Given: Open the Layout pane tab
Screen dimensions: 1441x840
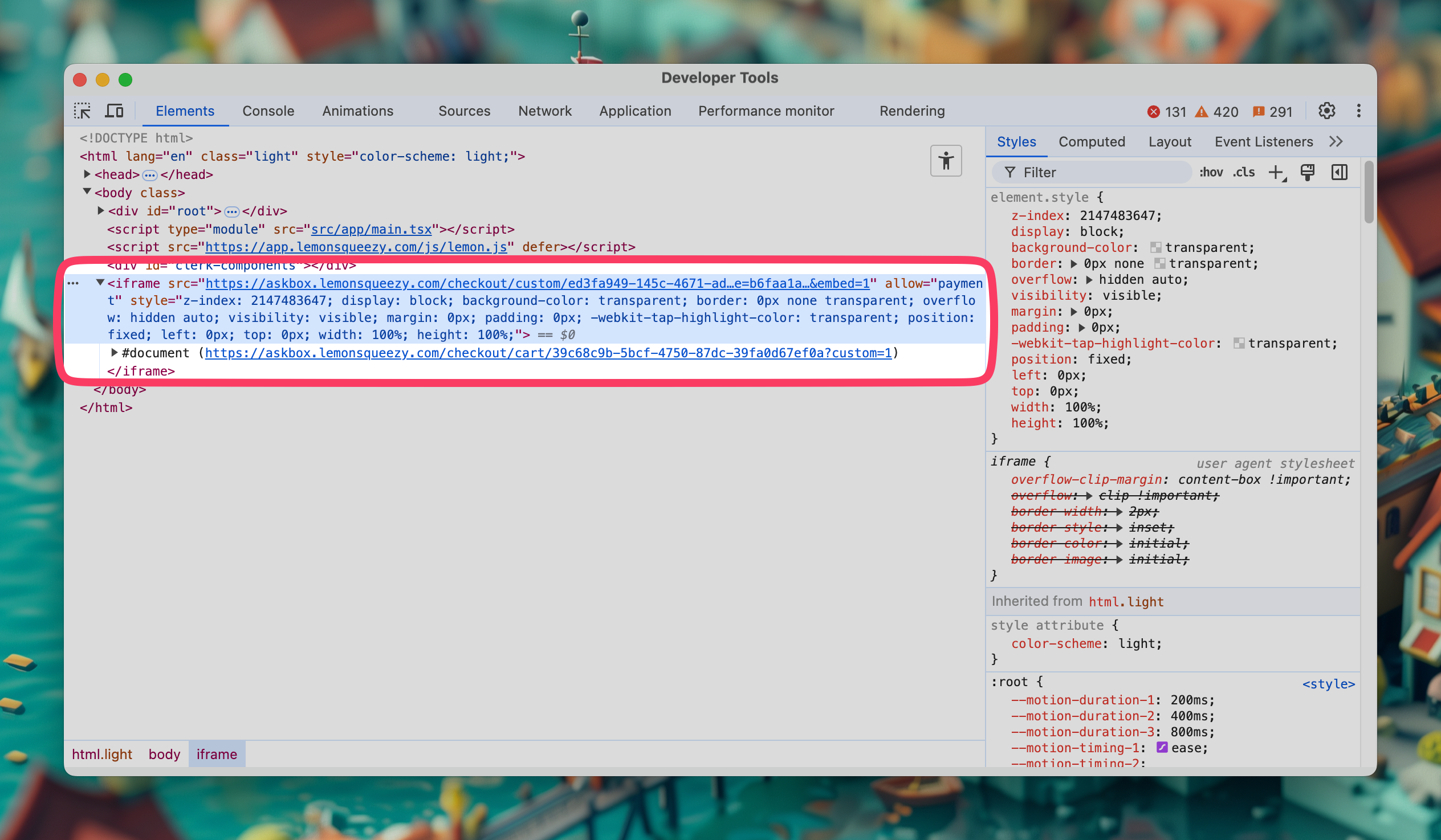Looking at the screenshot, I should coord(1170,142).
